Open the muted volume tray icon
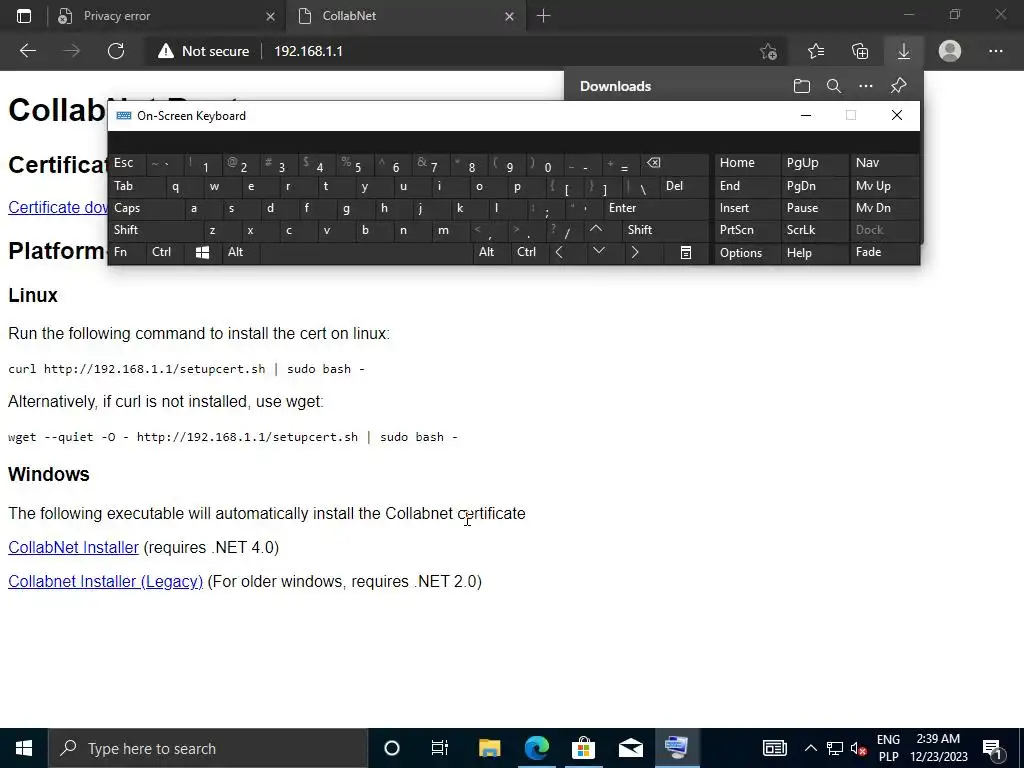Image resolution: width=1024 pixels, height=768 pixels. 859,748
